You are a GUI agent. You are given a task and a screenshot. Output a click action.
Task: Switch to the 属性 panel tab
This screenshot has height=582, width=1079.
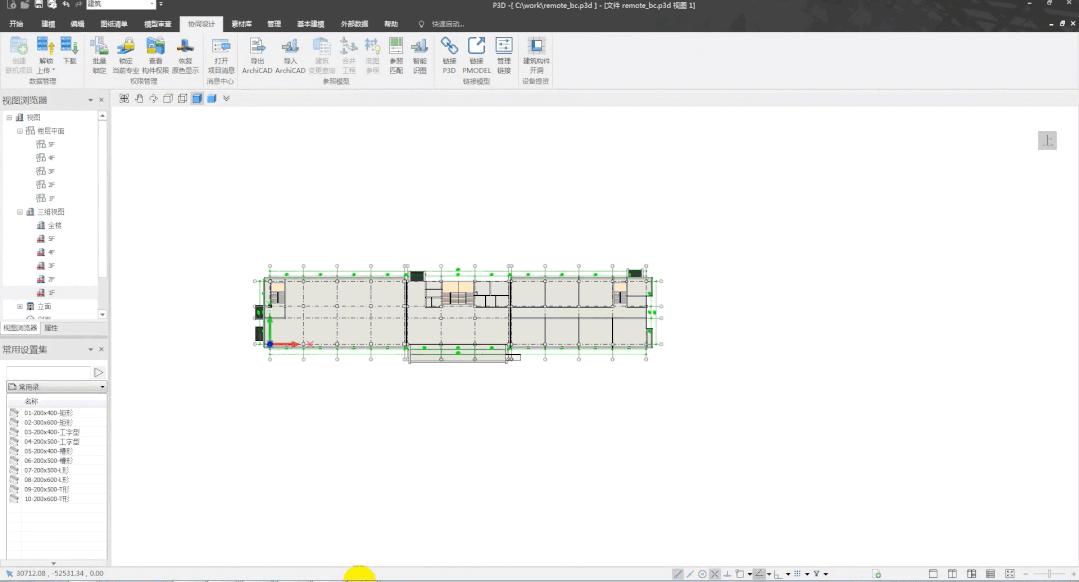tap(51, 328)
